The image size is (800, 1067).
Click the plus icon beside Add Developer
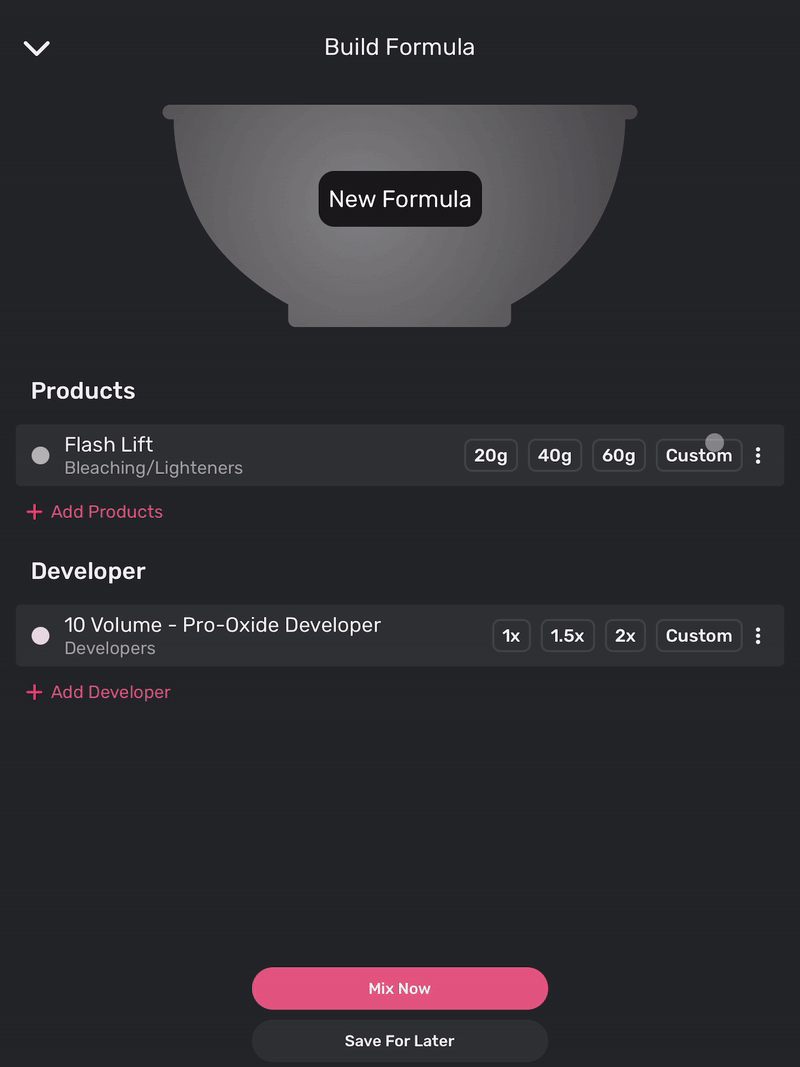[34, 692]
